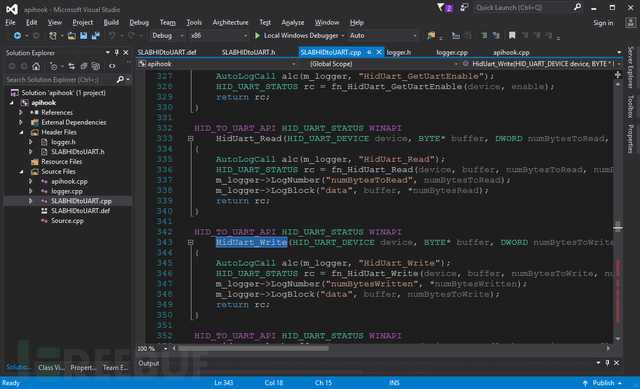Click Sign in

click(x=603, y=23)
